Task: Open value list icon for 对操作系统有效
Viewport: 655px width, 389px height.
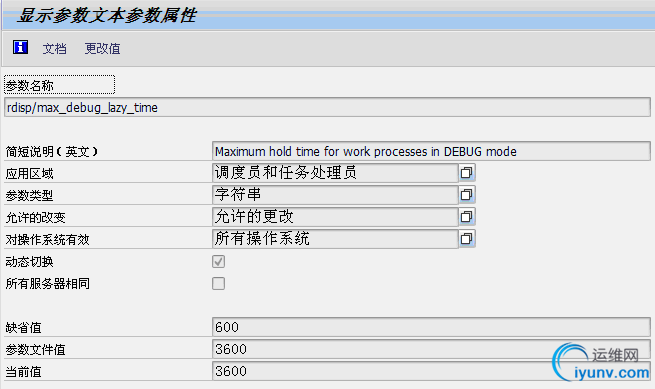Action: point(467,239)
